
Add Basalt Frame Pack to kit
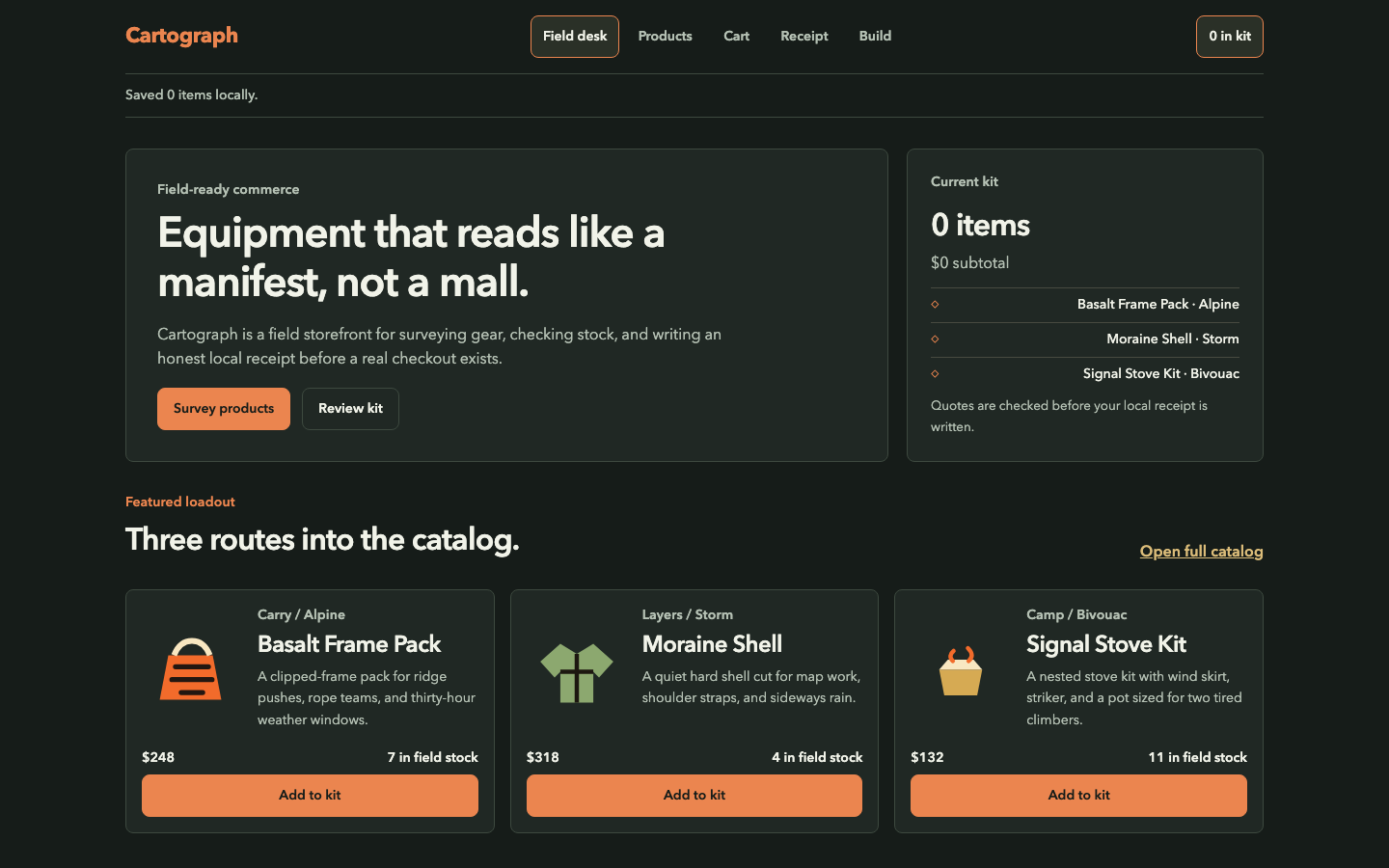tap(310, 796)
